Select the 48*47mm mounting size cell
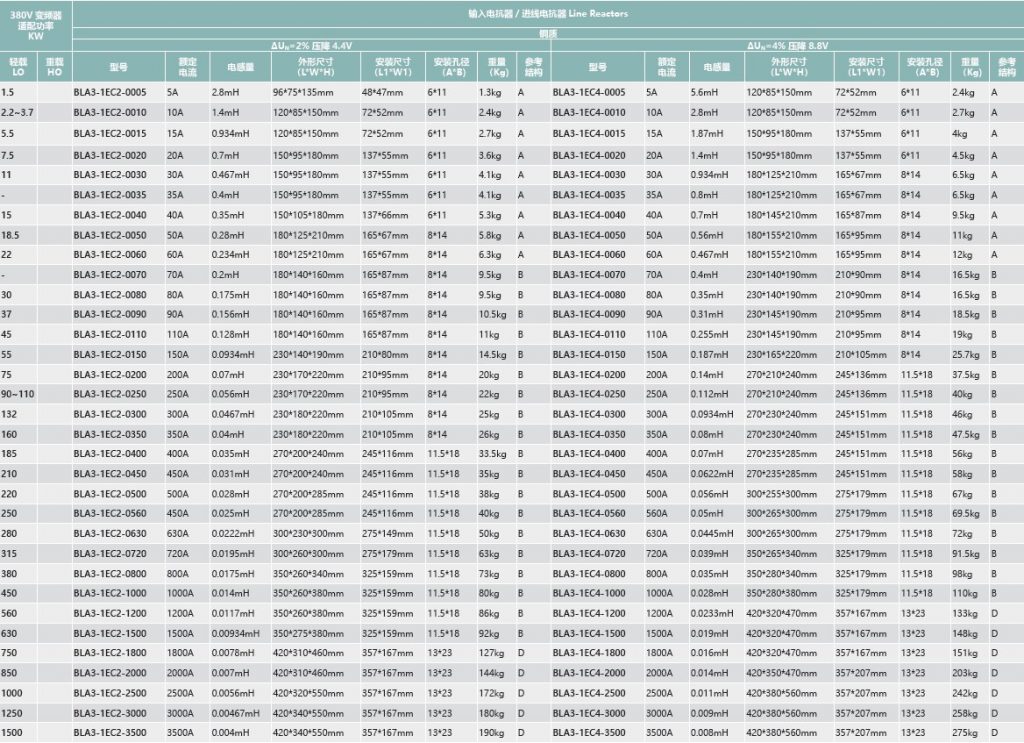1024x743 pixels. (382, 93)
